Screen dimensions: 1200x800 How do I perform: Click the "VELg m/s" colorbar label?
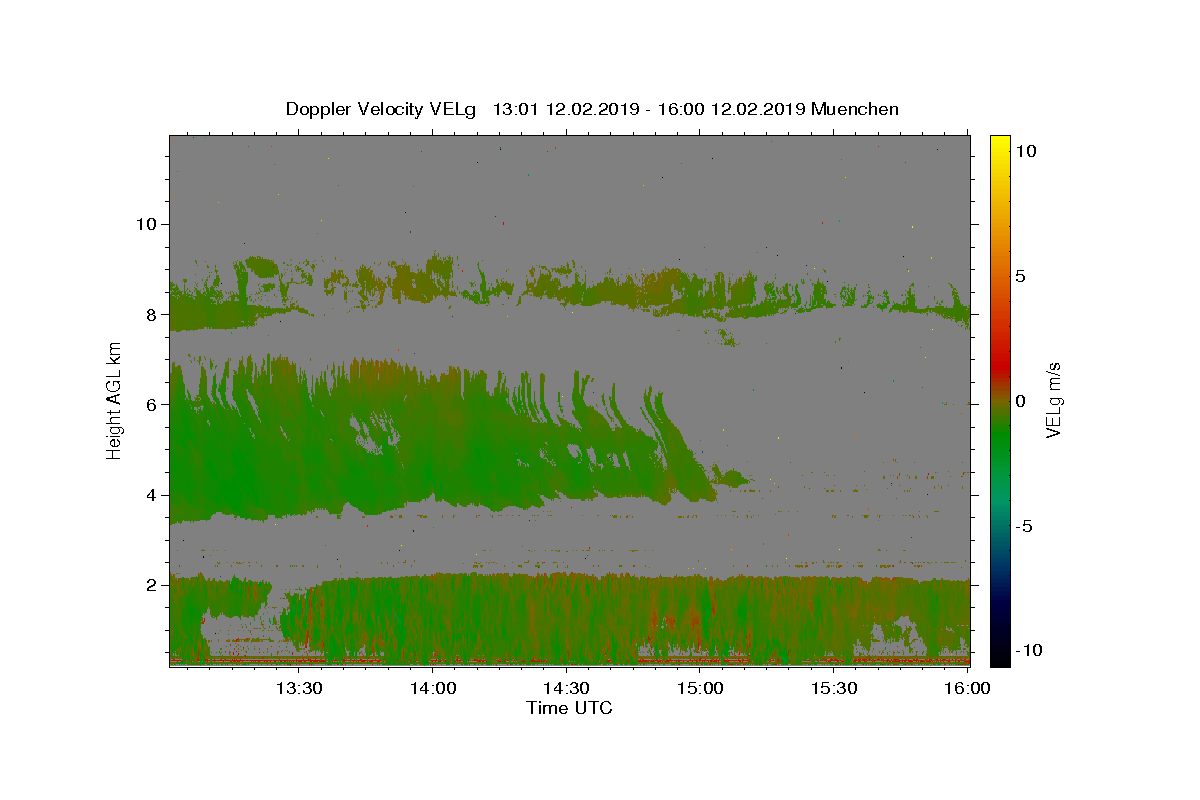(1053, 400)
